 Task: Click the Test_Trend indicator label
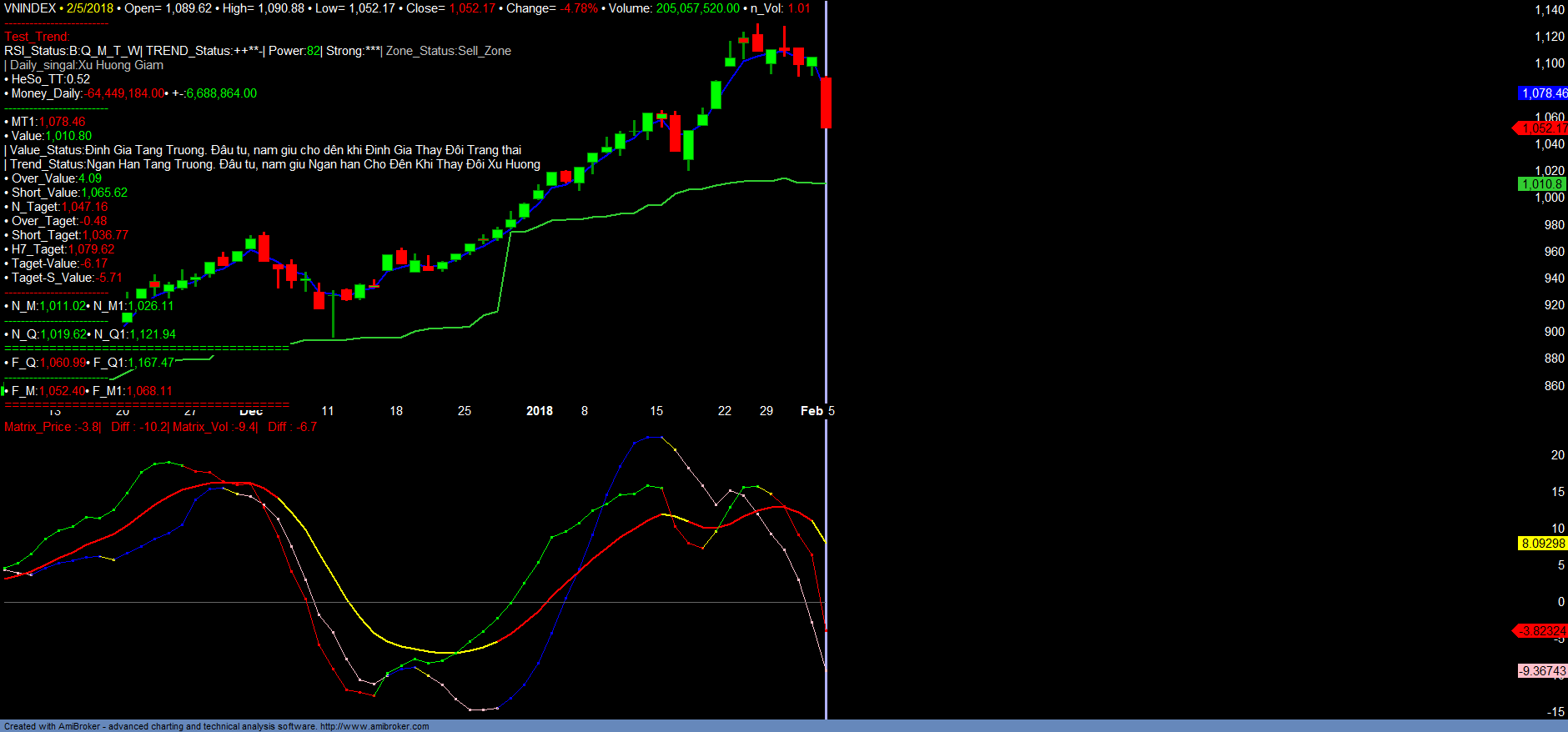point(37,37)
